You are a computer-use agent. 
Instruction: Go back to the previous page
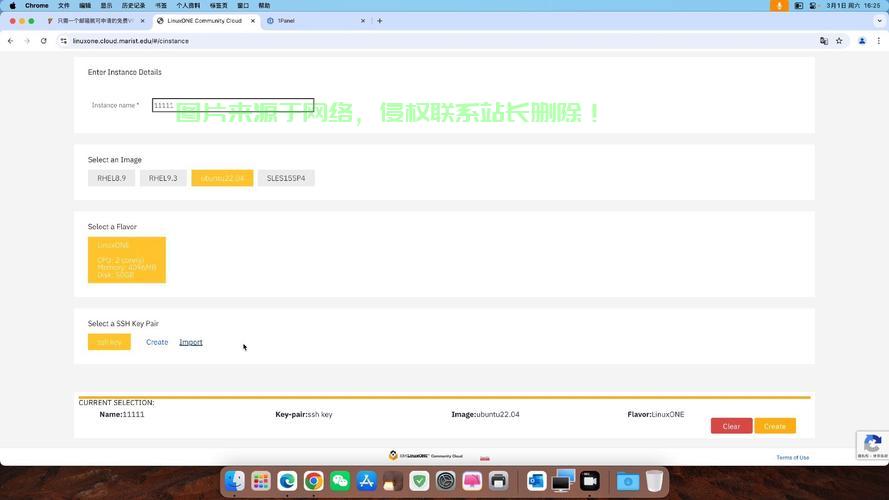click(x=10, y=41)
